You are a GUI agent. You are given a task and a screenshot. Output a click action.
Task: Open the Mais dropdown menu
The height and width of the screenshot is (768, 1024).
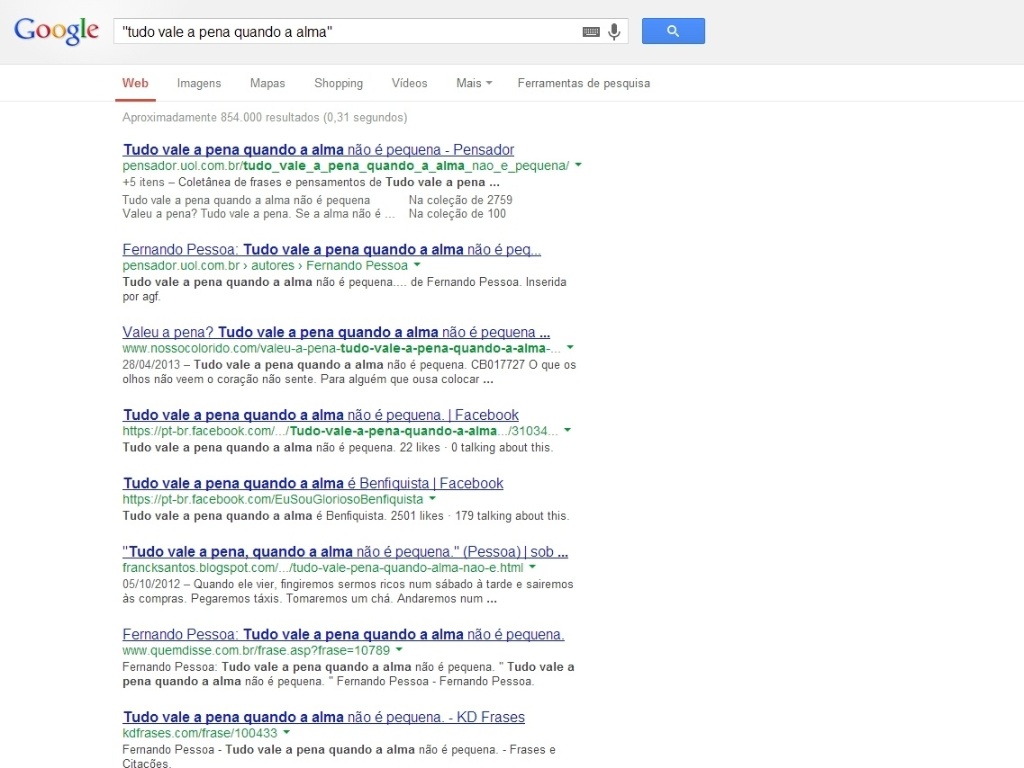472,83
